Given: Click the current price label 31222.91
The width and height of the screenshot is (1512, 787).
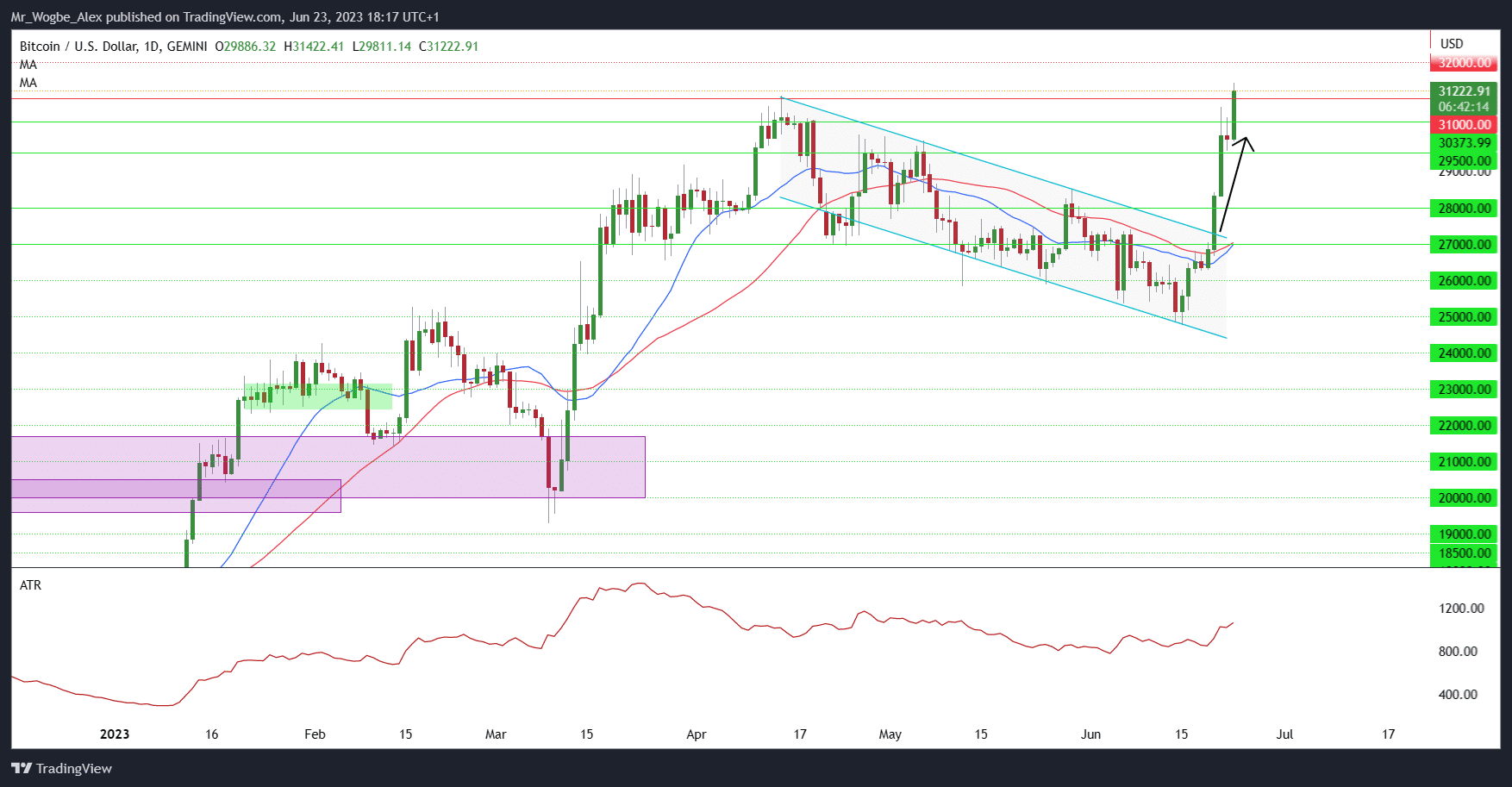Looking at the screenshot, I should 1465,91.
